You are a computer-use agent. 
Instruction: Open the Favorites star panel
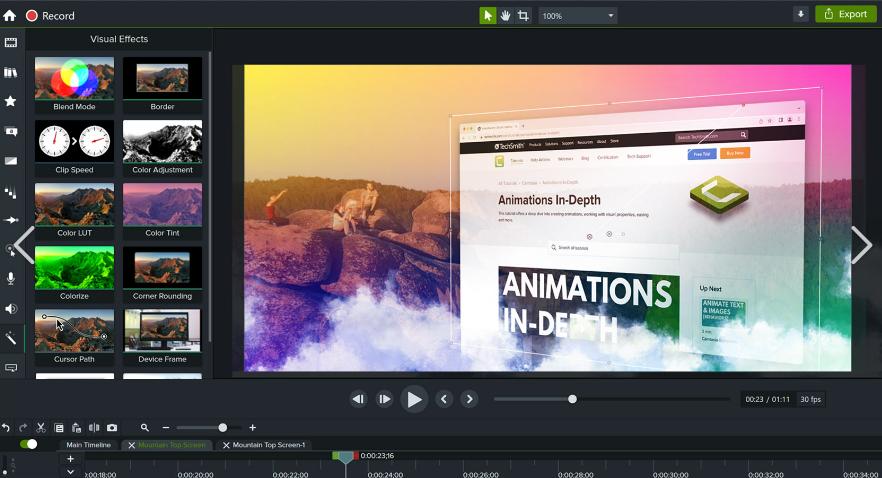pos(11,101)
